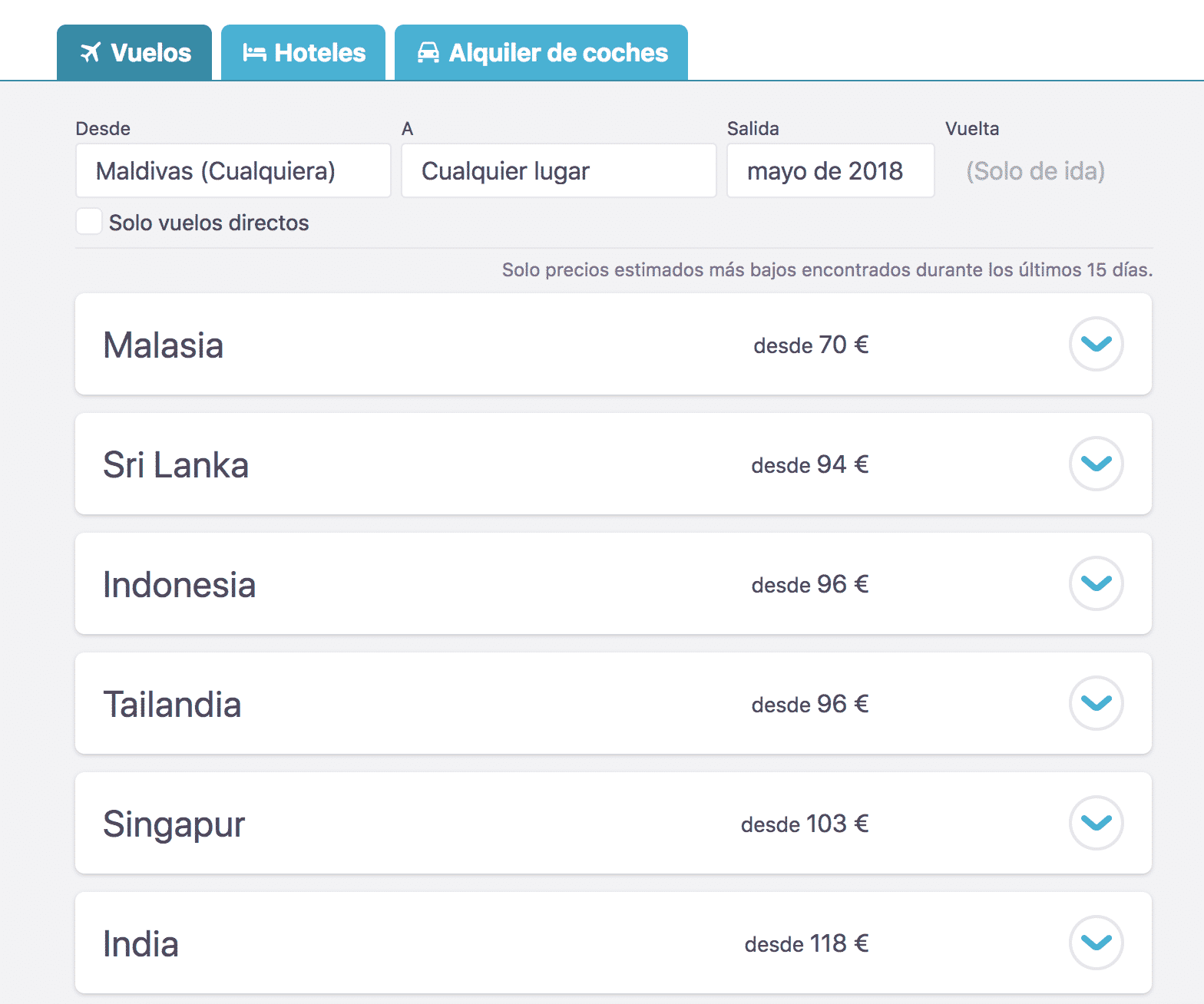Click the airplane icon on Vuelos tab
This screenshot has width=1204, height=1004.
coord(91,53)
